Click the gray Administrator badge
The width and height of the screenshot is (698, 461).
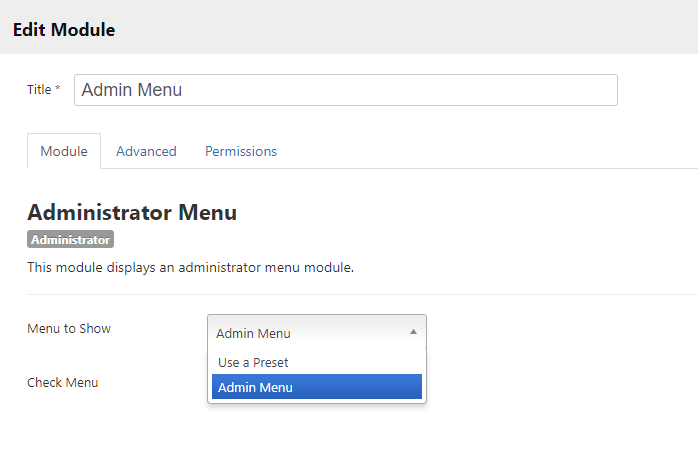coord(70,240)
